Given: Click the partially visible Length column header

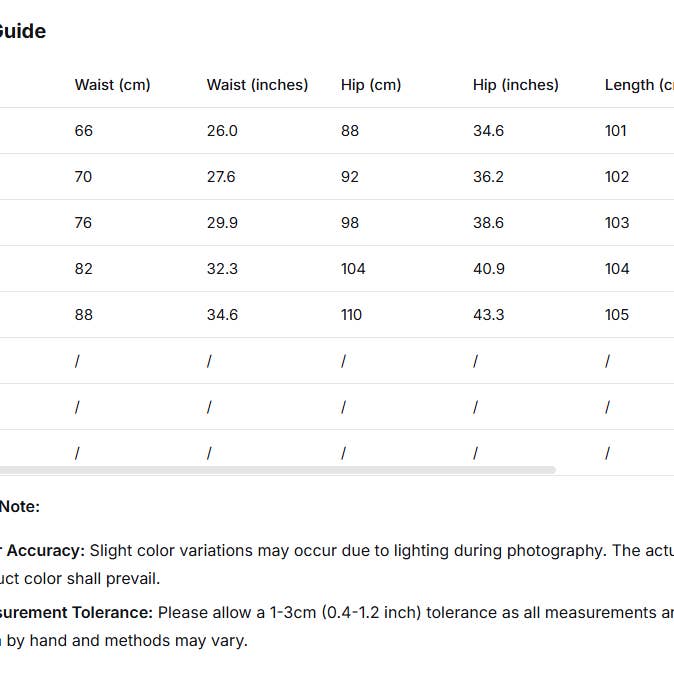Looking at the screenshot, I should click(x=638, y=85).
